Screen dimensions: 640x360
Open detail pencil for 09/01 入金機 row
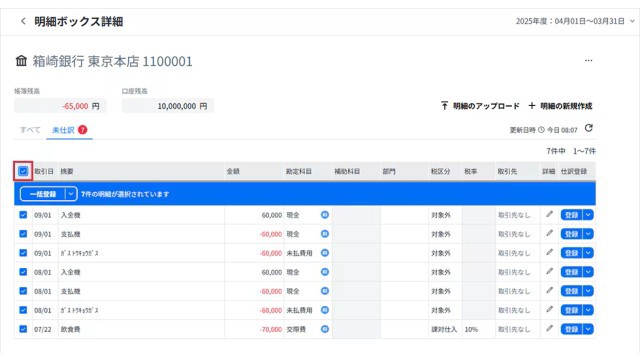point(549,214)
